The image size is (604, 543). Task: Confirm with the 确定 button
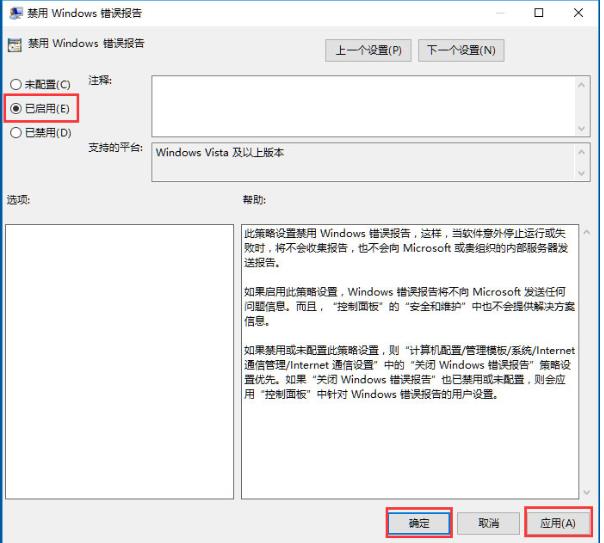click(419, 523)
